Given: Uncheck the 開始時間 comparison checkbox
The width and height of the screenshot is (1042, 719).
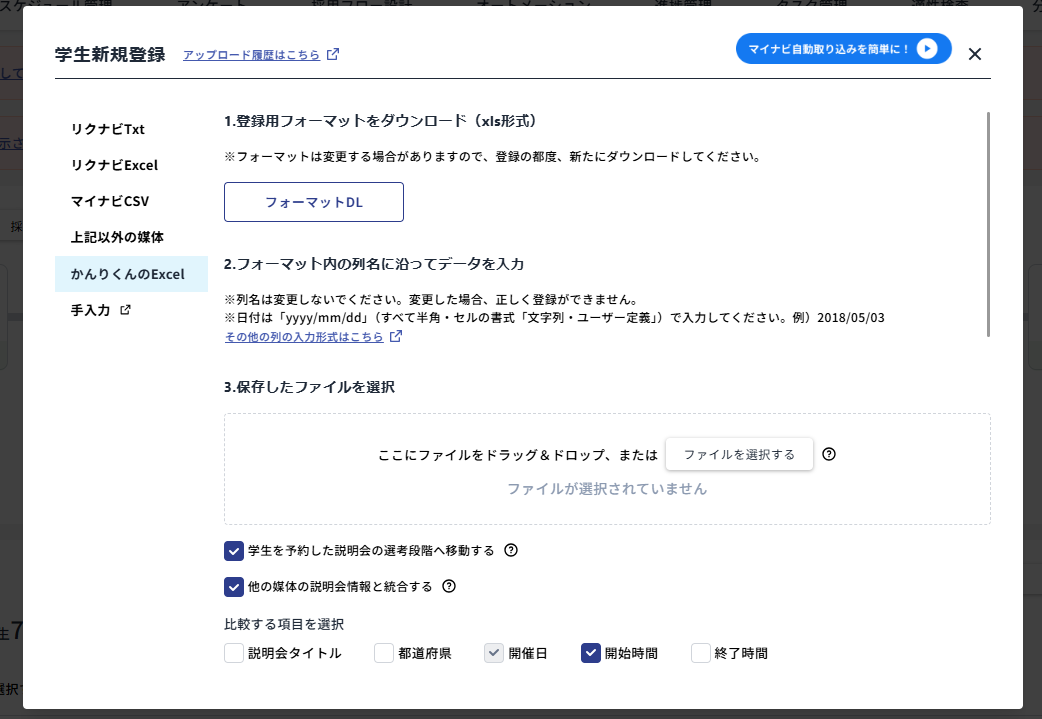Looking at the screenshot, I should [x=589, y=652].
